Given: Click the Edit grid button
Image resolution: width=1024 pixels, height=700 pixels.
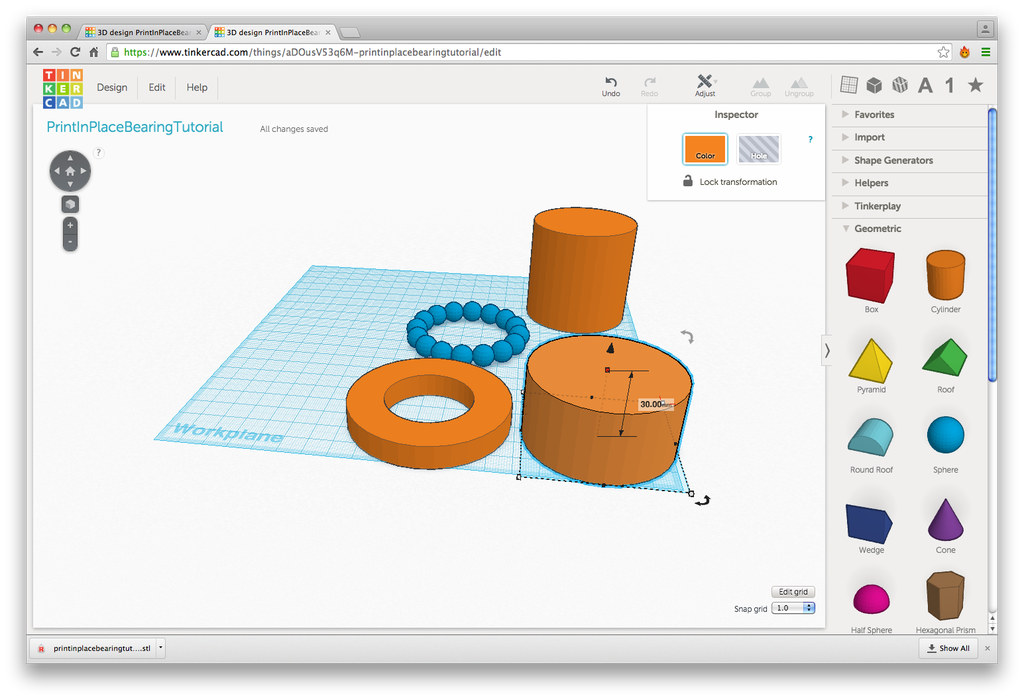Looking at the screenshot, I should click(793, 592).
